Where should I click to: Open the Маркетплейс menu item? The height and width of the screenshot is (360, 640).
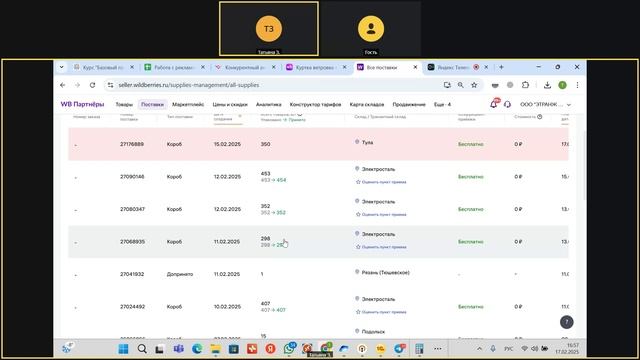188,104
